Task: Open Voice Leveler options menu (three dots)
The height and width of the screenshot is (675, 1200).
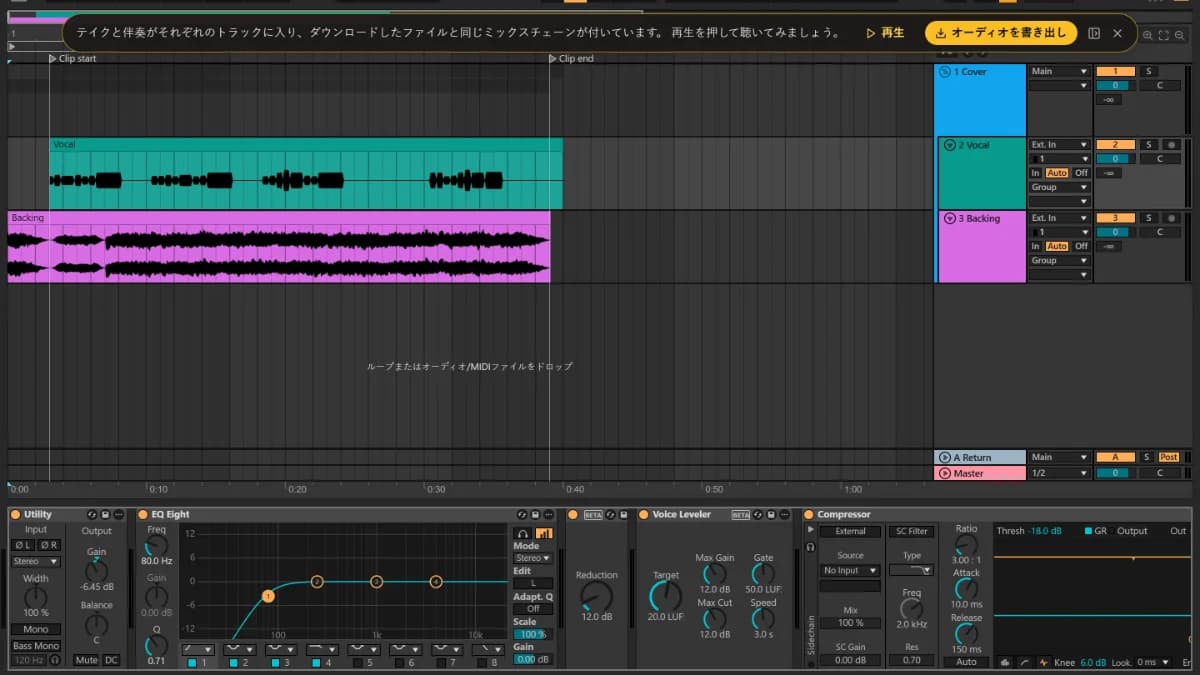Action: click(784, 514)
